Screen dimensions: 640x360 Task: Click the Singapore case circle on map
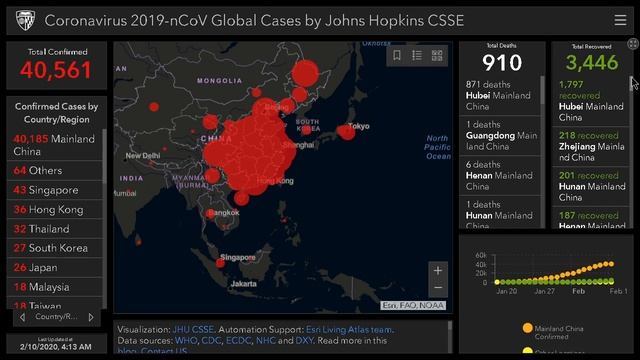pyautogui.click(x=220, y=263)
